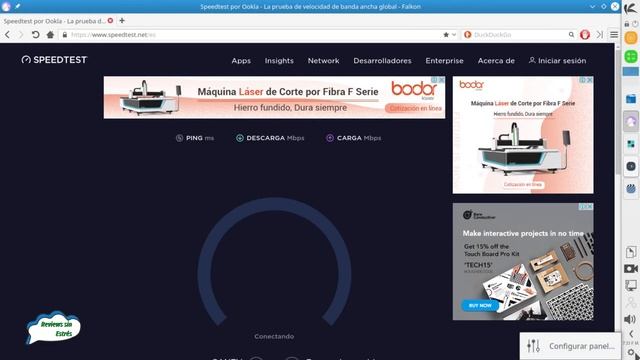Click the clapperboard video app icon in panel

click(x=631, y=189)
